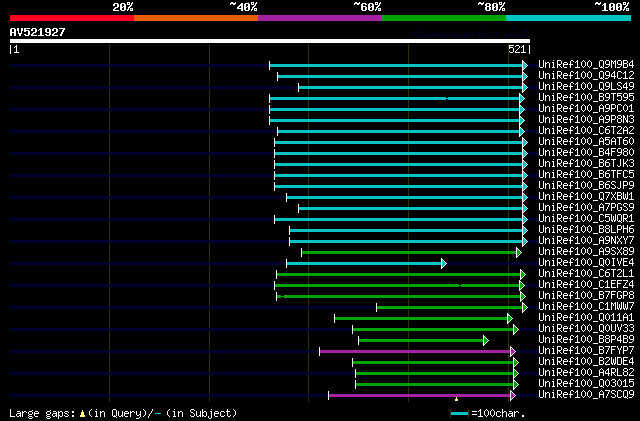Click the green bar for UniRef100_Q011A1

click(423, 319)
